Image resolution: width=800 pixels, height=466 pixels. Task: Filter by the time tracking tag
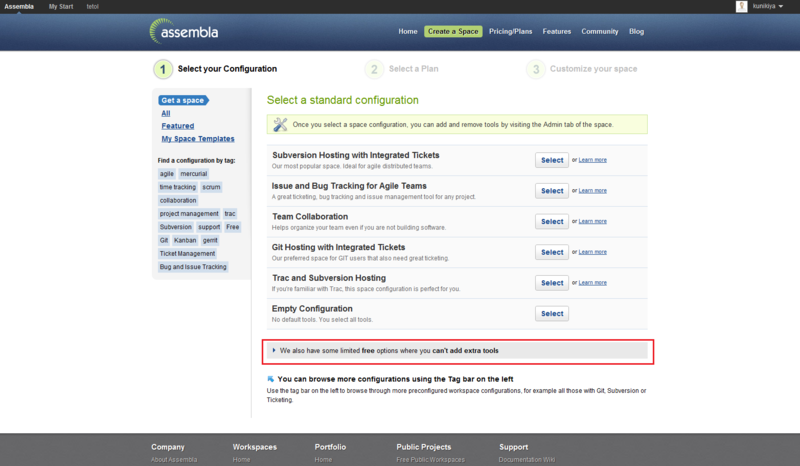[x=178, y=187]
